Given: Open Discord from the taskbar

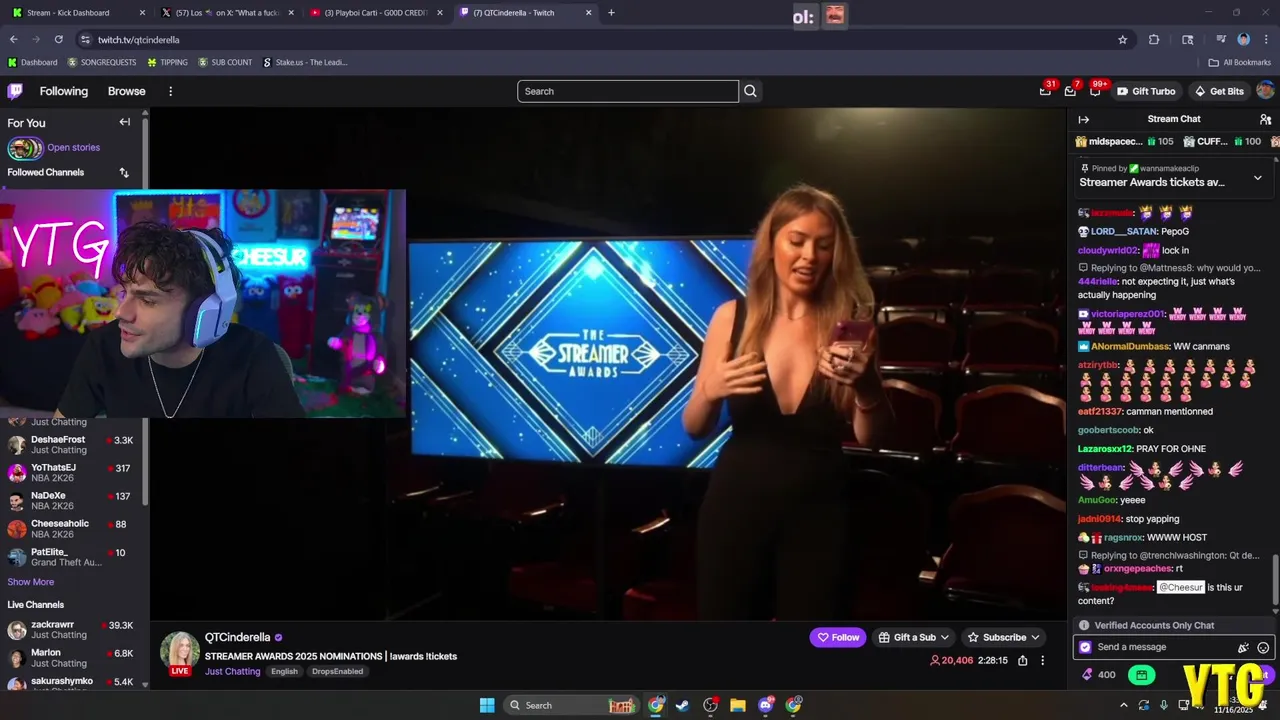Looking at the screenshot, I should 766,705.
